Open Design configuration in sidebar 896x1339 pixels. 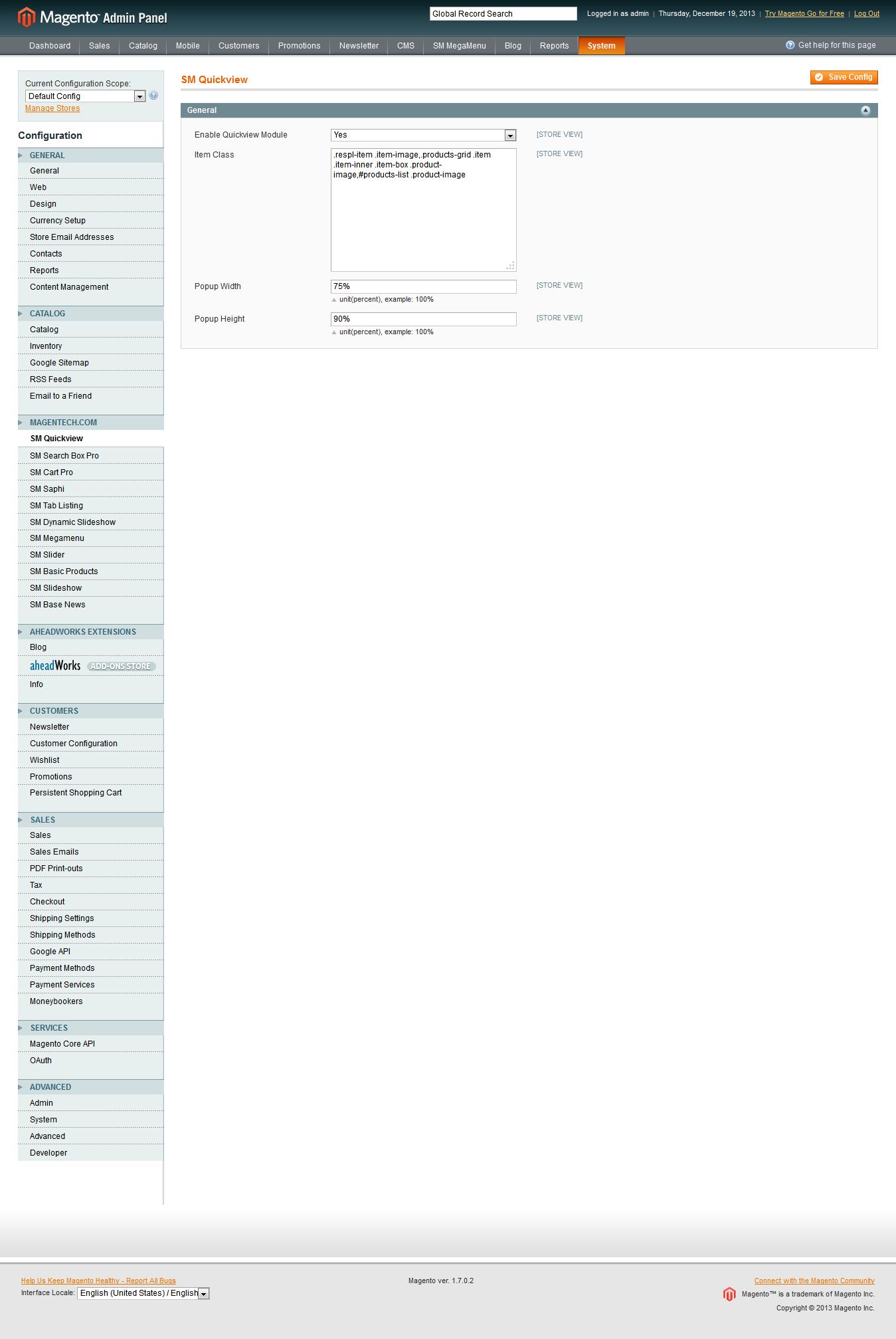tap(90, 204)
